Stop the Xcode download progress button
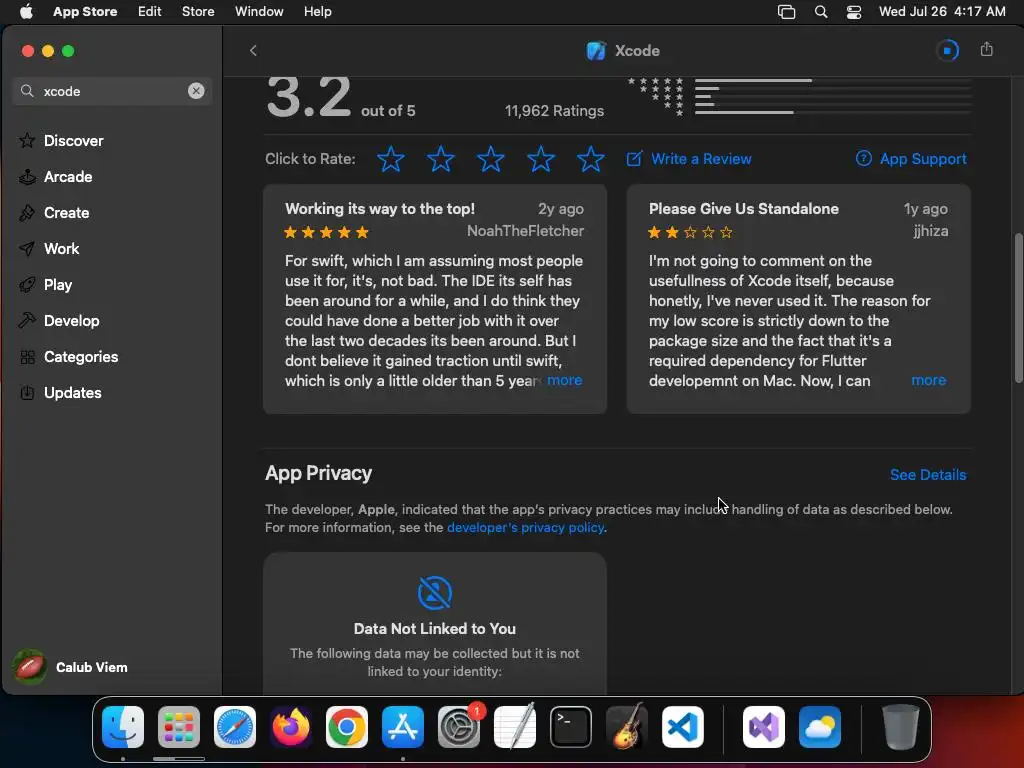The height and width of the screenshot is (768, 1024). [x=948, y=50]
